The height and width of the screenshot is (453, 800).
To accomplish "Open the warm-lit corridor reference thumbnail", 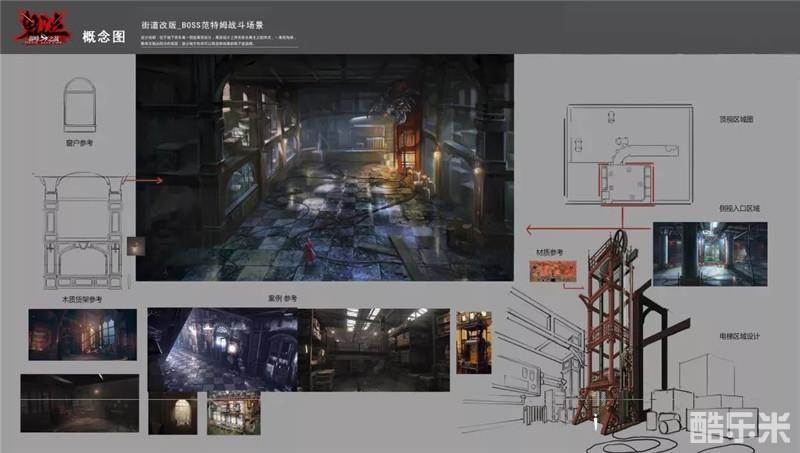I will click(x=83, y=334).
